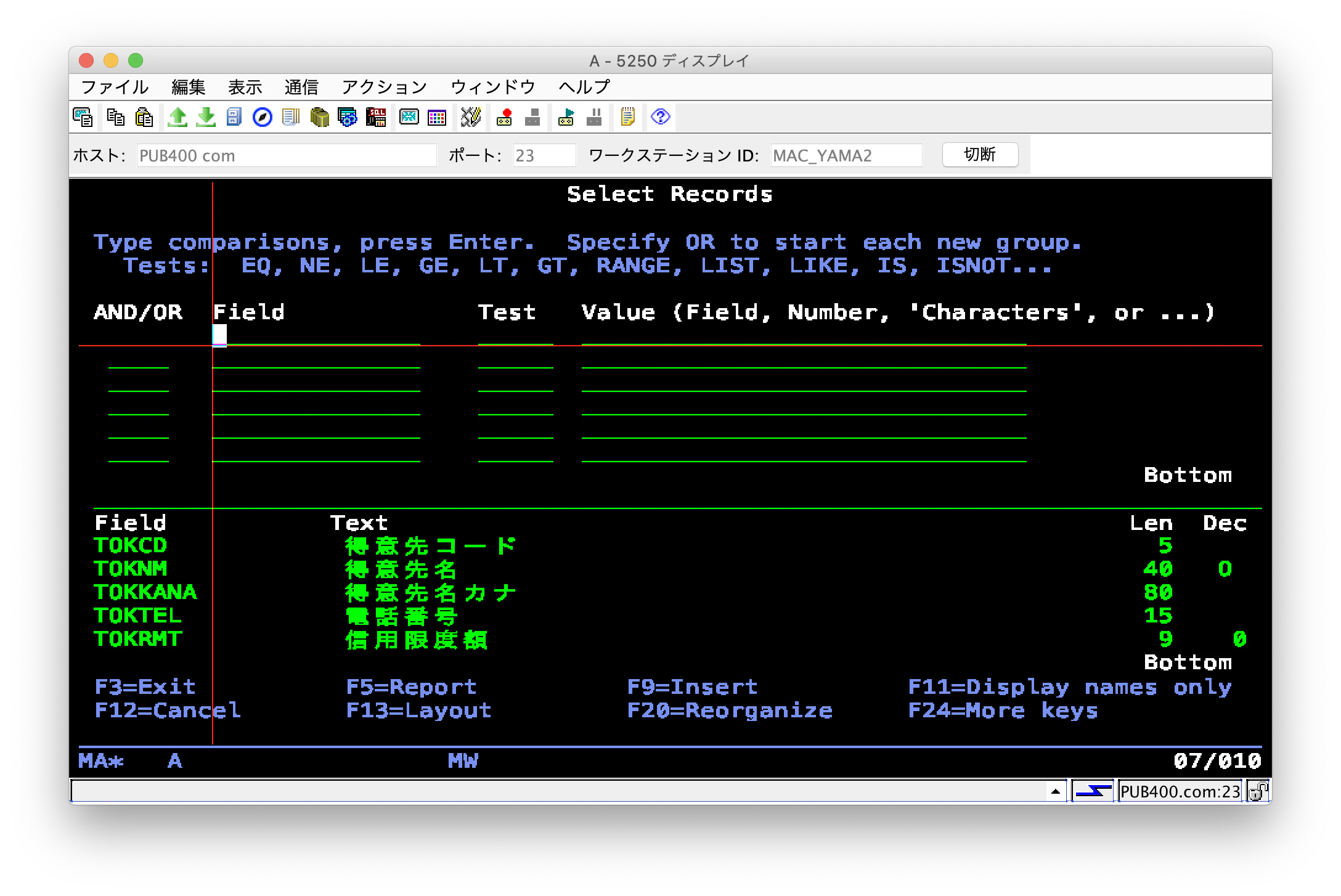
Task: Open the blue question mark help icon
Action: [x=661, y=117]
